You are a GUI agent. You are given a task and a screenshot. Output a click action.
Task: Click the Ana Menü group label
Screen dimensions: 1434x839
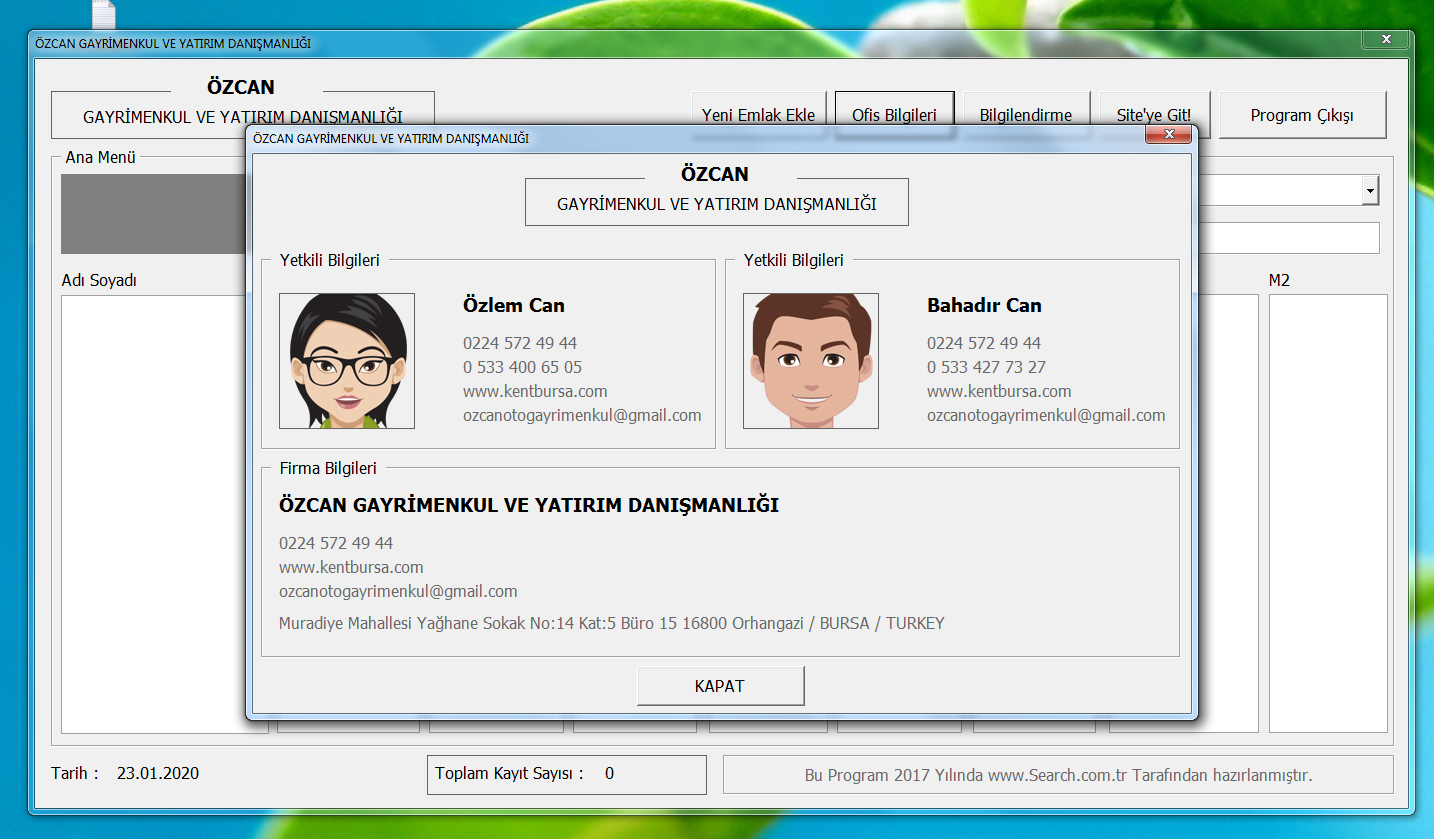click(x=101, y=157)
